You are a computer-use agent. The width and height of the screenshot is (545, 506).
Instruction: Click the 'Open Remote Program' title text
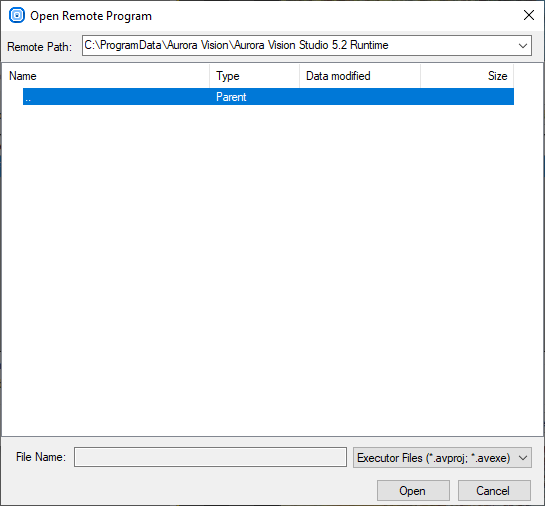pos(91,16)
